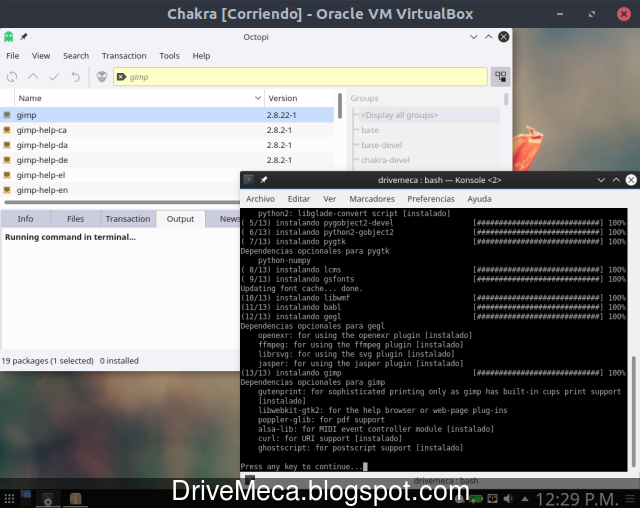Click the gimp-help-el package status icon
The height and width of the screenshot is (508, 640).
[7, 175]
